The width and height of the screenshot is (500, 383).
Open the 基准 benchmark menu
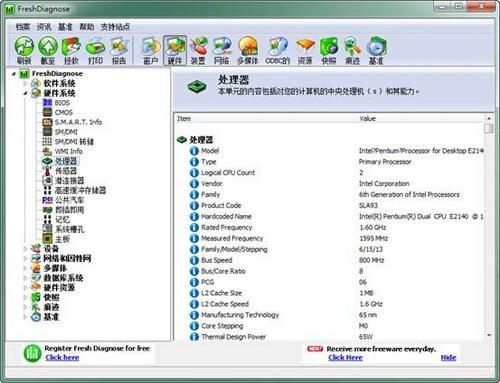coord(65,27)
